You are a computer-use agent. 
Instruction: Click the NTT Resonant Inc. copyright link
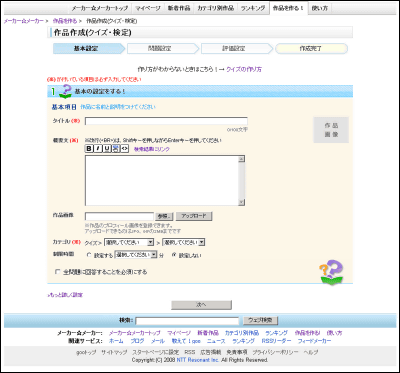click(198, 360)
